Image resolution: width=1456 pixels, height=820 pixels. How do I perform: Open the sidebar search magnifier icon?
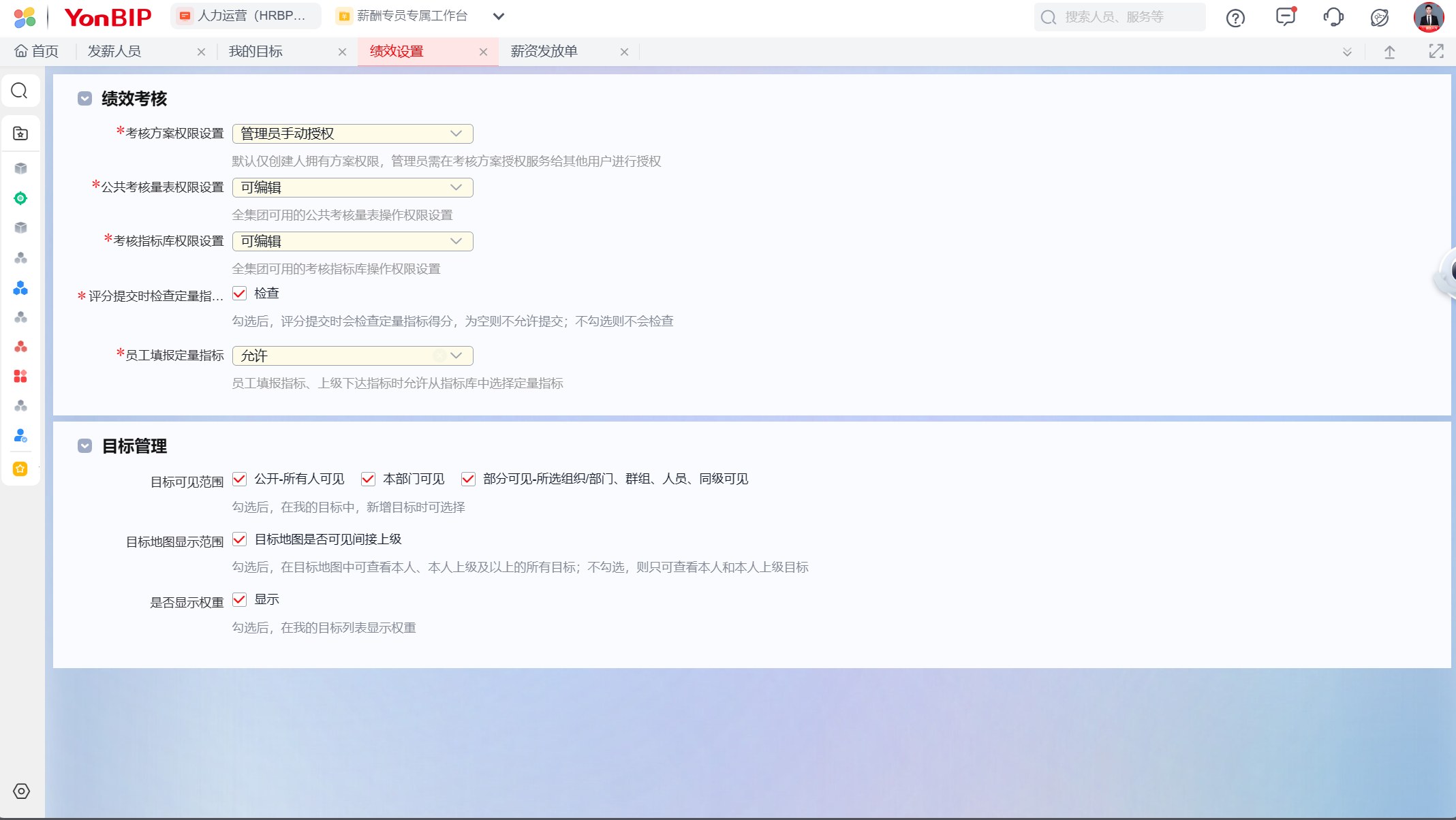pyautogui.click(x=20, y=91)
